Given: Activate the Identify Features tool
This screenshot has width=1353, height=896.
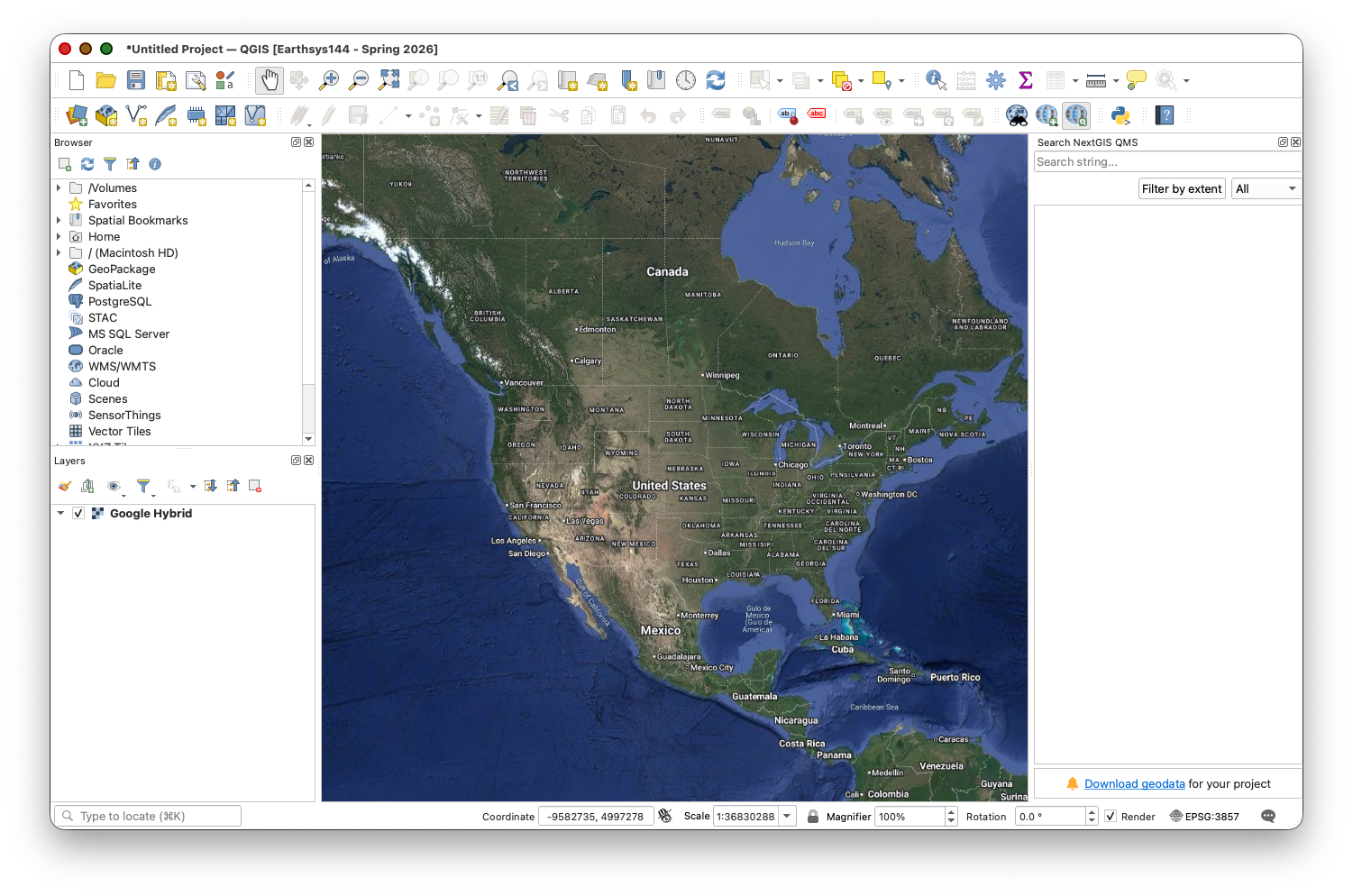Looking at the screenshot, I should click(936, 81).
